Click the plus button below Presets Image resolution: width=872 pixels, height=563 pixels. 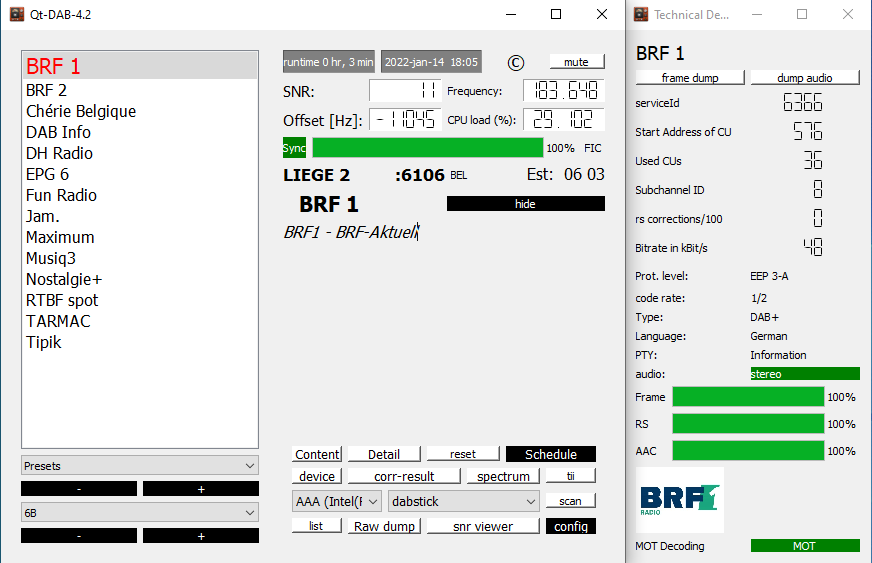201,488
